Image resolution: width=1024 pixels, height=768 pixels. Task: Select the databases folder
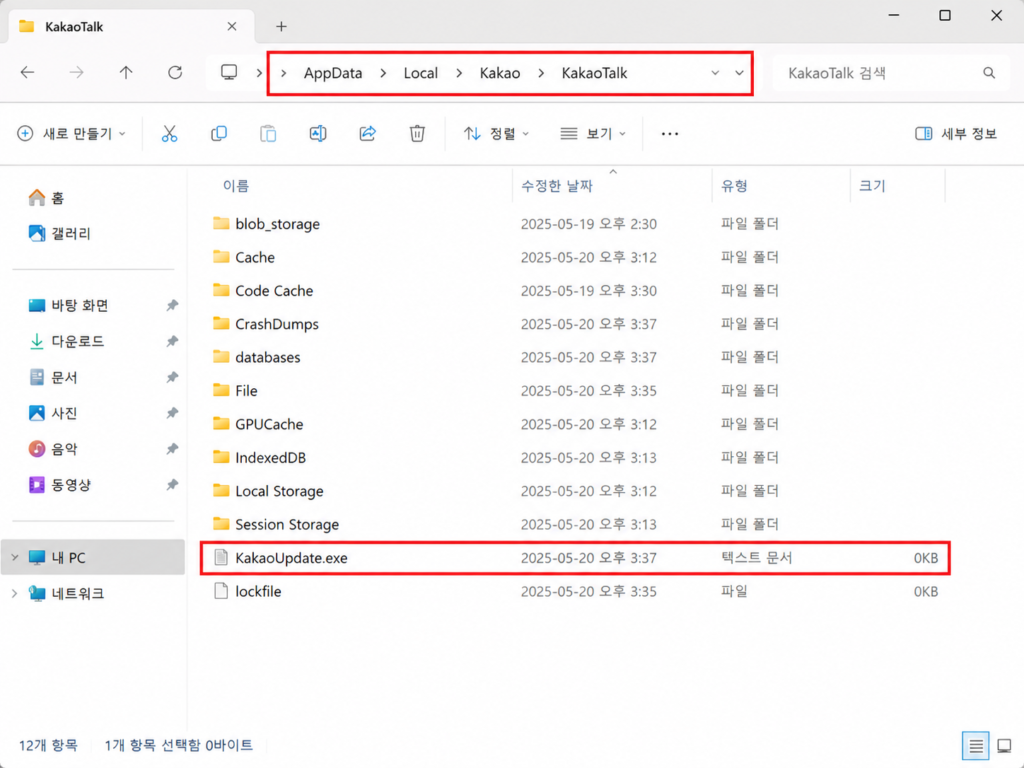(x=575, y=357)
